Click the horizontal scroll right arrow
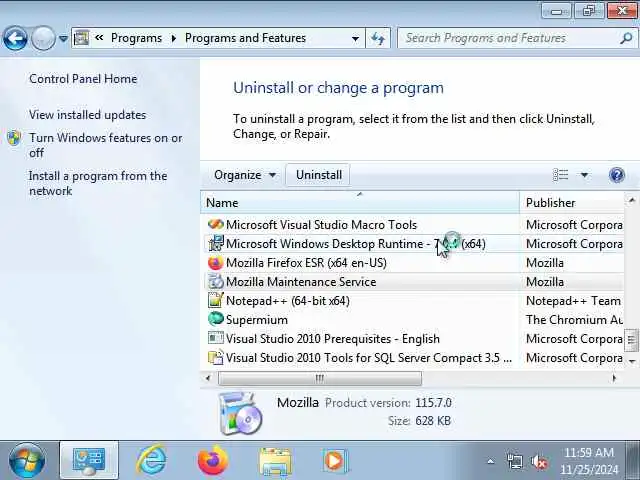The image size is (640, 480). click(615, 378)
